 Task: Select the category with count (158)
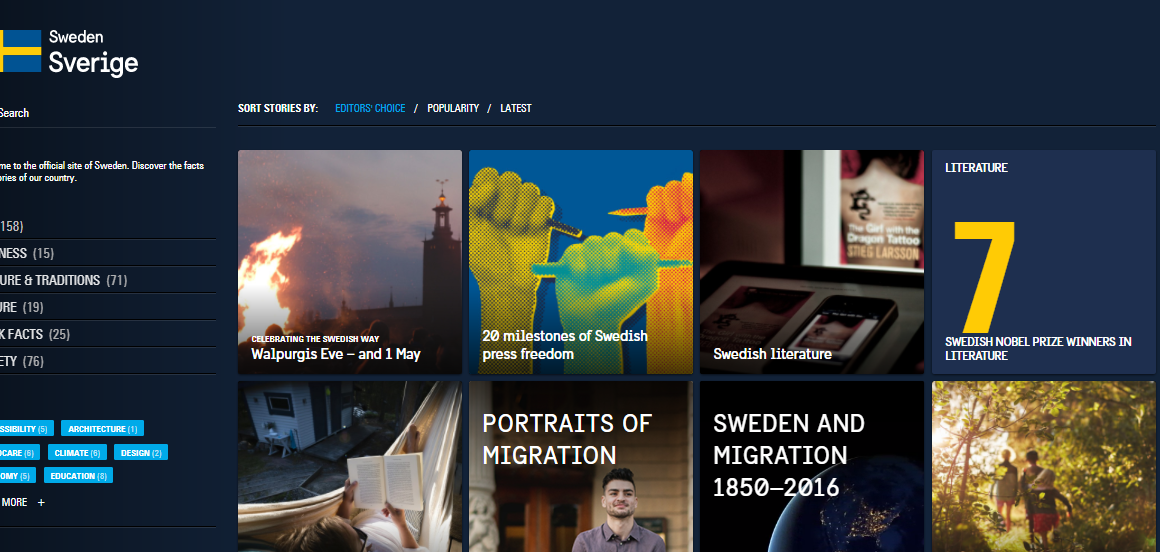(x=107, y=226)
